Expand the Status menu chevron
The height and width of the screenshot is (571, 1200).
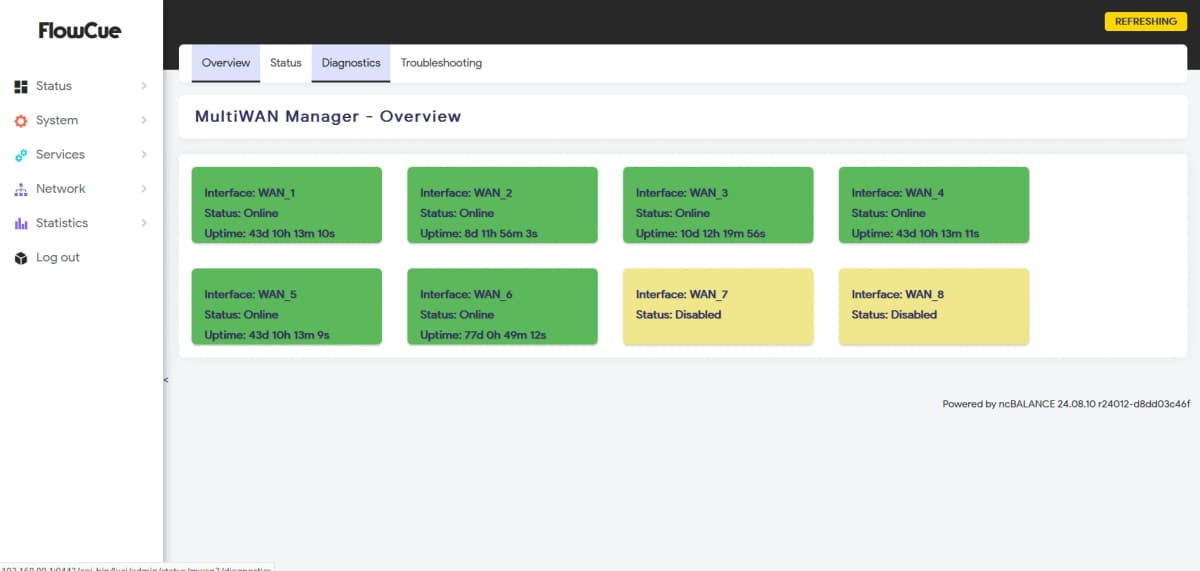[144, 86]
